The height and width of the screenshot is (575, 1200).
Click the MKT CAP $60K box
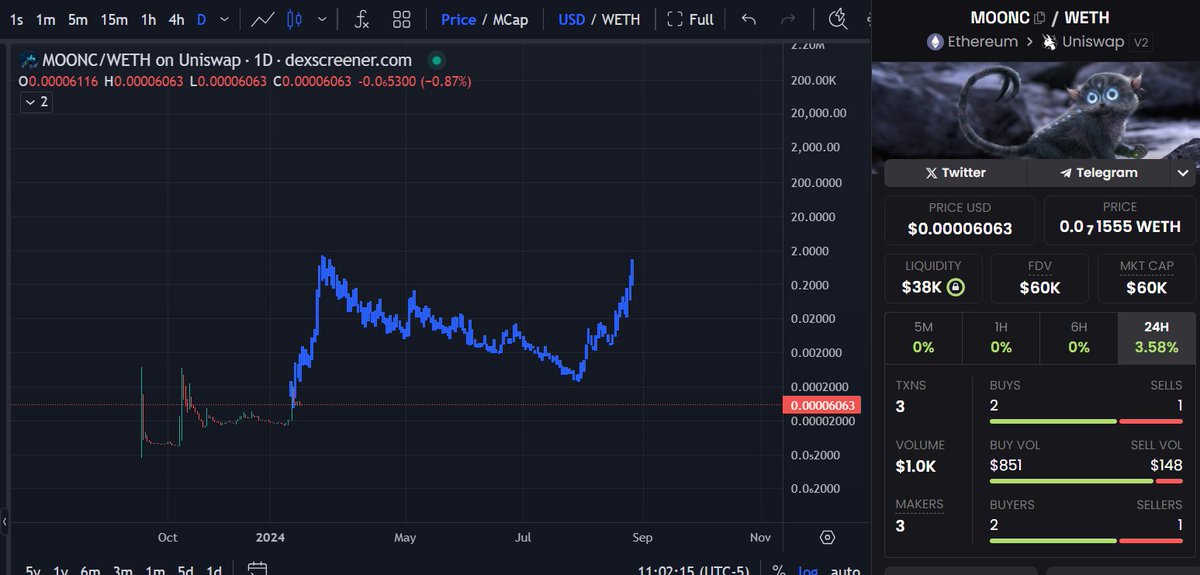(x=1147, y=278)
